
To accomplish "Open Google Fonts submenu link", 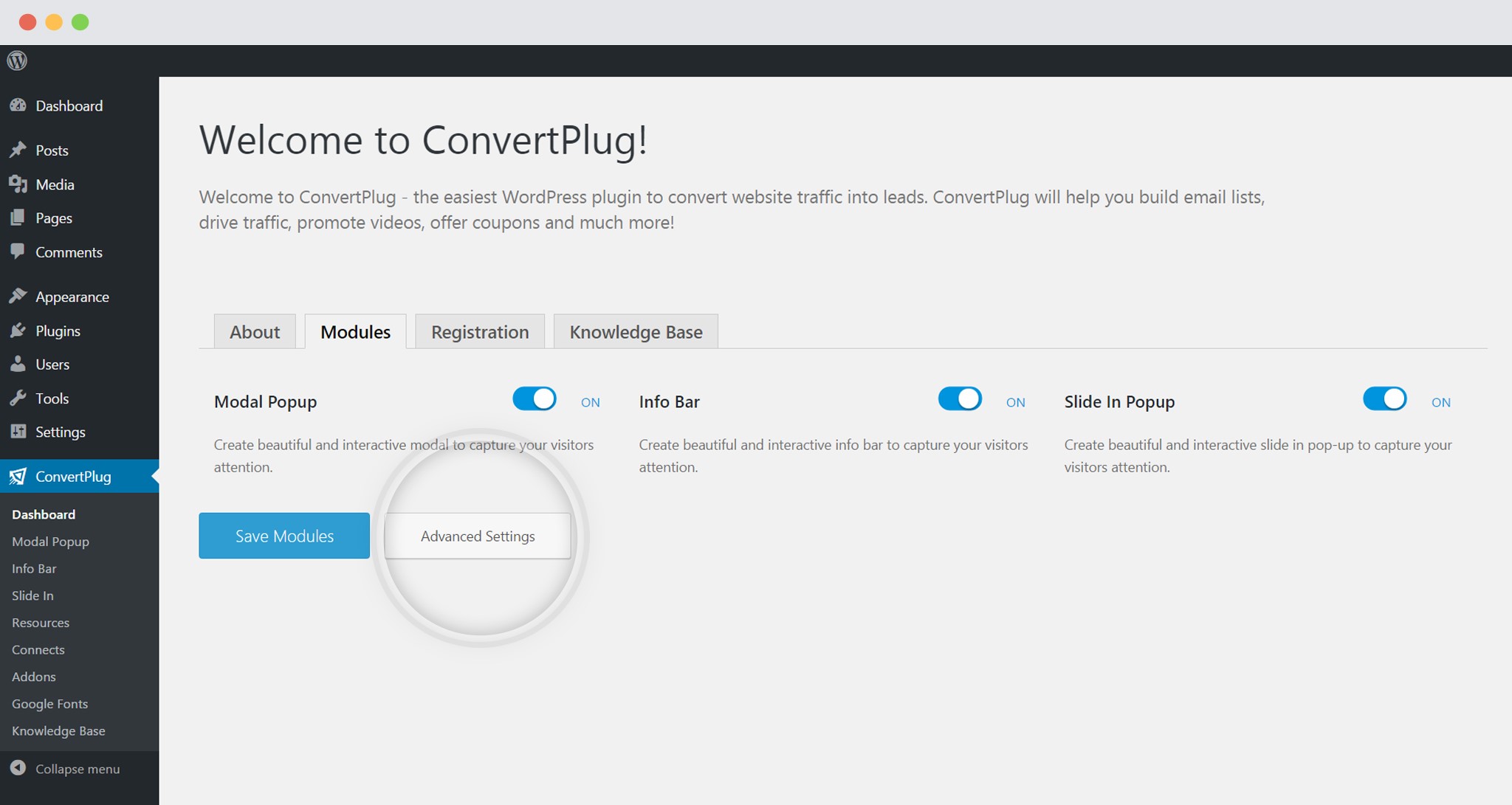I will (49, 703).
